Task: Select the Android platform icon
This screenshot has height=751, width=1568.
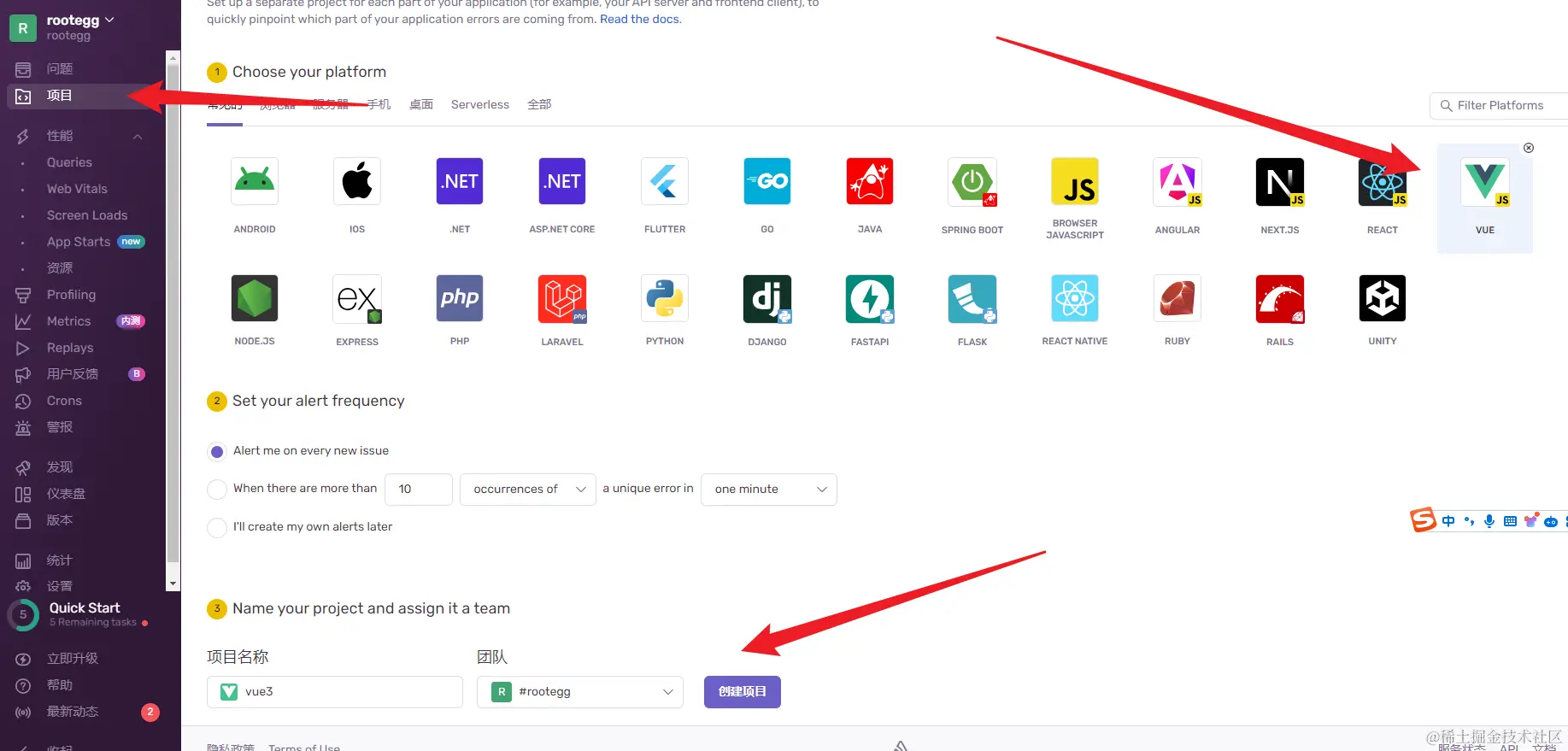Action: 255,181
